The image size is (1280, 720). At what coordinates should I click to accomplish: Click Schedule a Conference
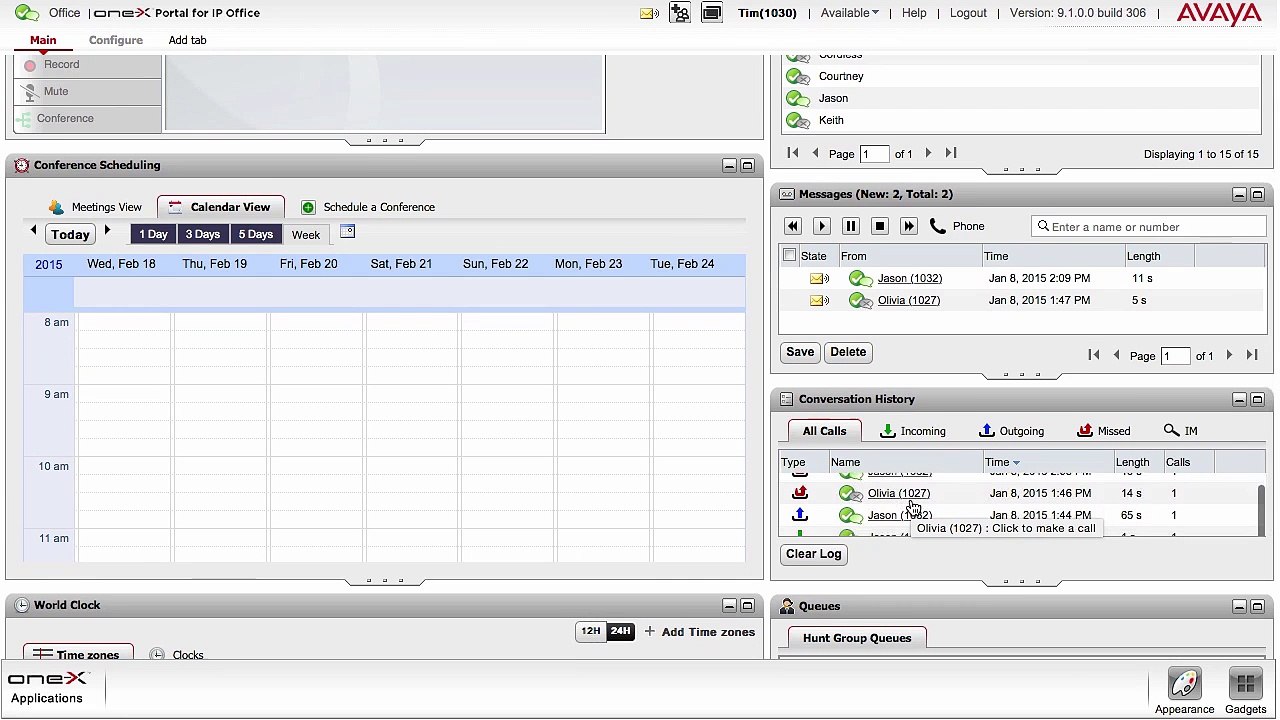368,207
